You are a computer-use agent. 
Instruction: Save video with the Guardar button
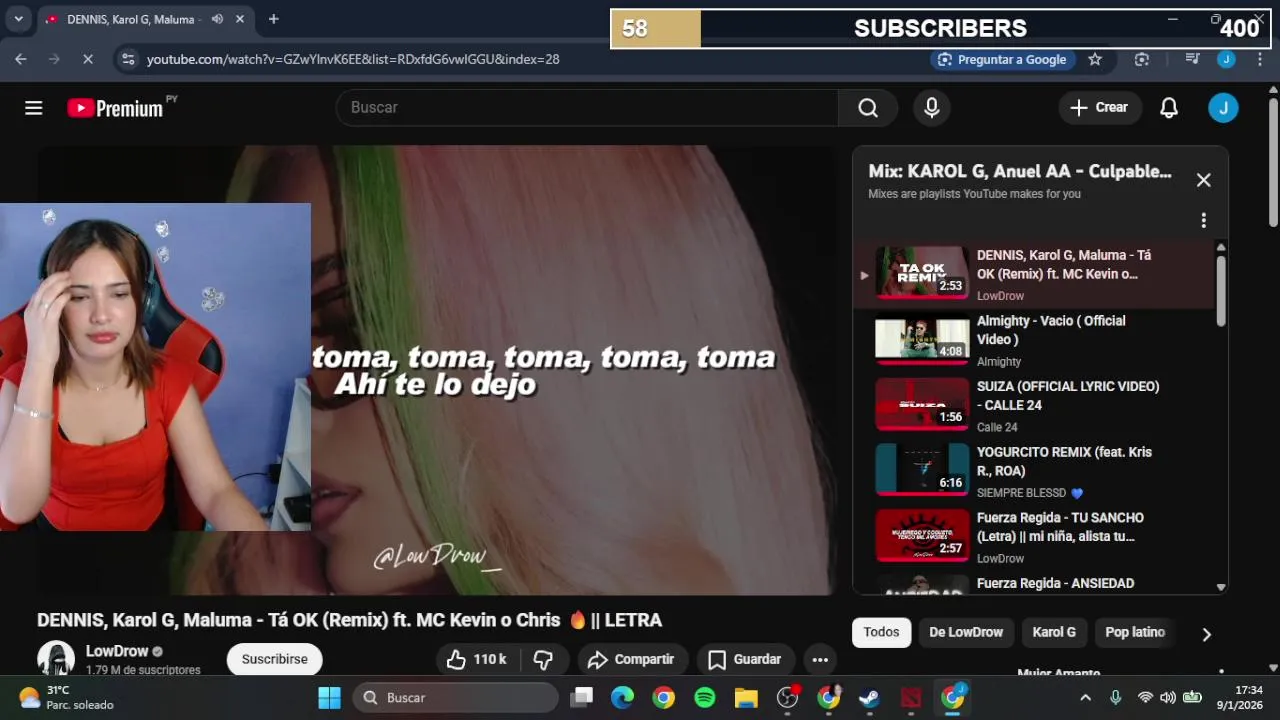point(745,659)
